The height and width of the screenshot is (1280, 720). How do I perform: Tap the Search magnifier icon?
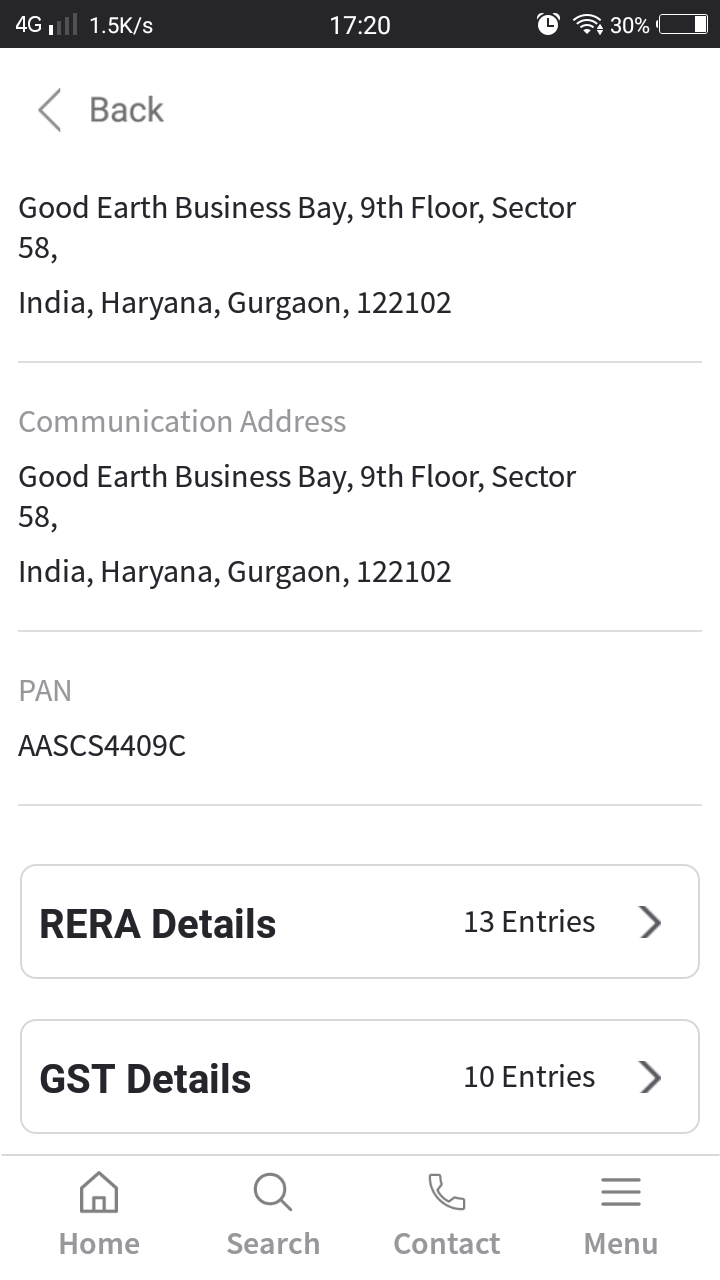(272, 1193)
